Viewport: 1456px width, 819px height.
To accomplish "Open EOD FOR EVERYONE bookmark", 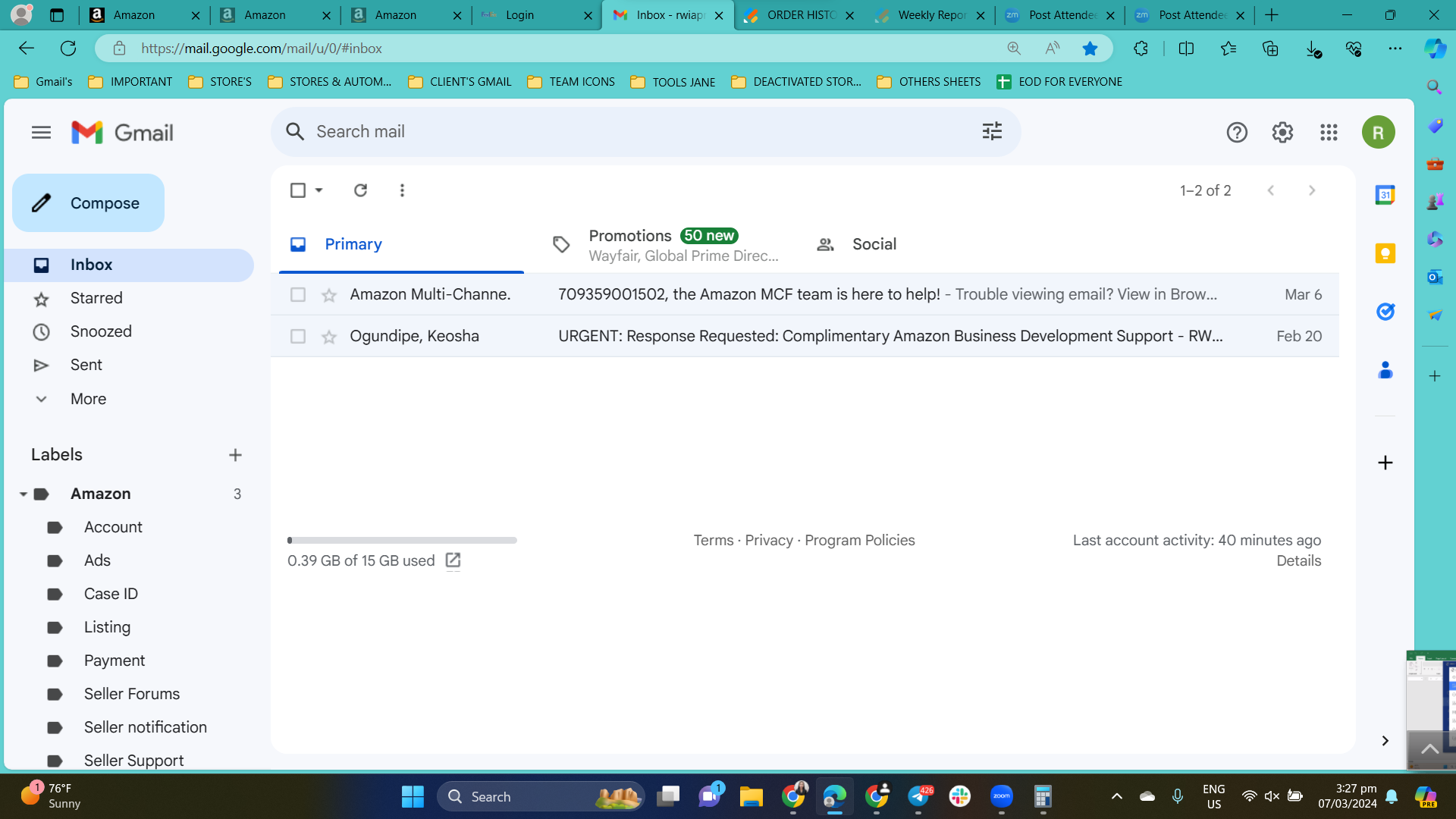I will (1059, 82).
